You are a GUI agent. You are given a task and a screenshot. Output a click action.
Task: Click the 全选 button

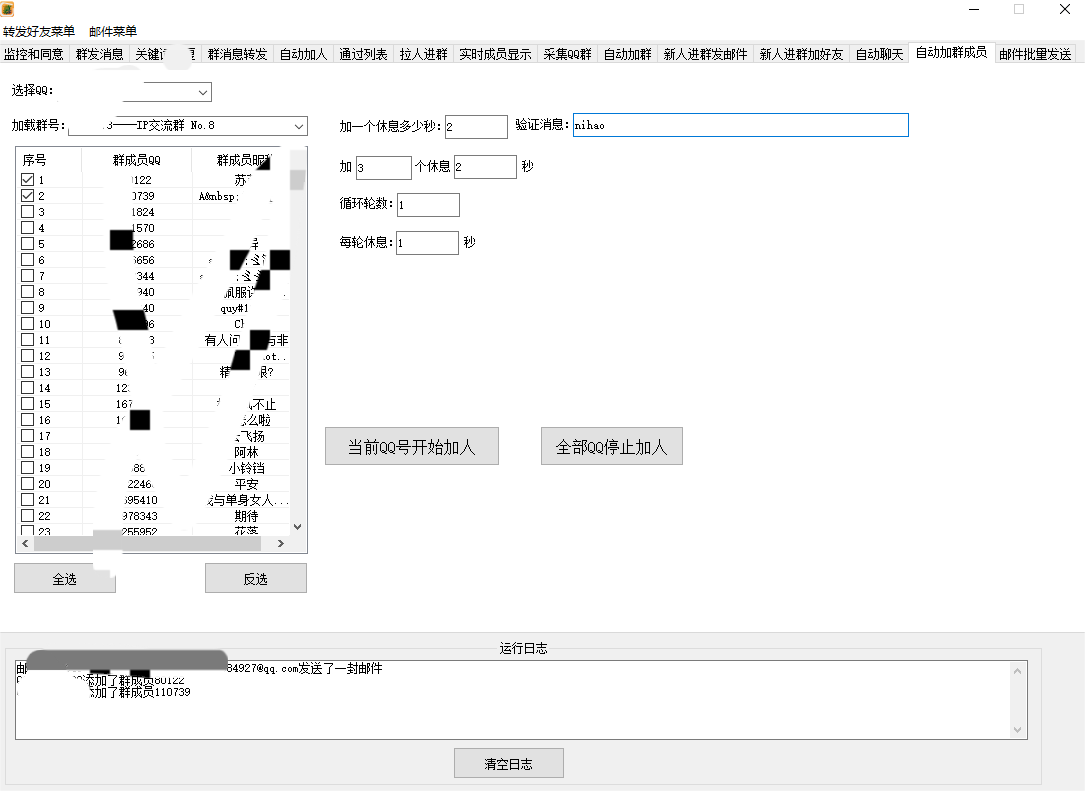tap(65, 579)
